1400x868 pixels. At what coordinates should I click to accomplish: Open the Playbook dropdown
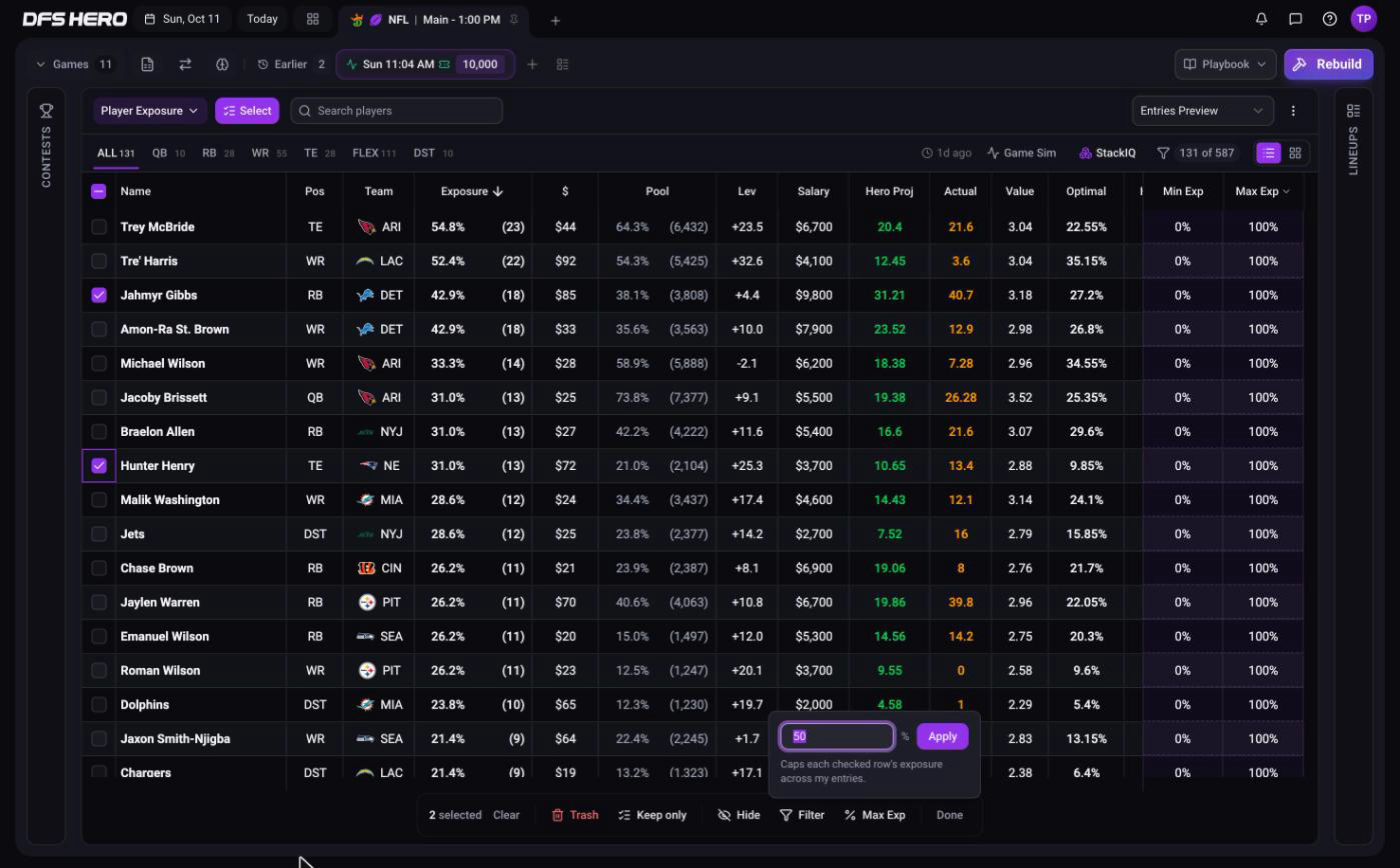click(x=1225, y=64)
